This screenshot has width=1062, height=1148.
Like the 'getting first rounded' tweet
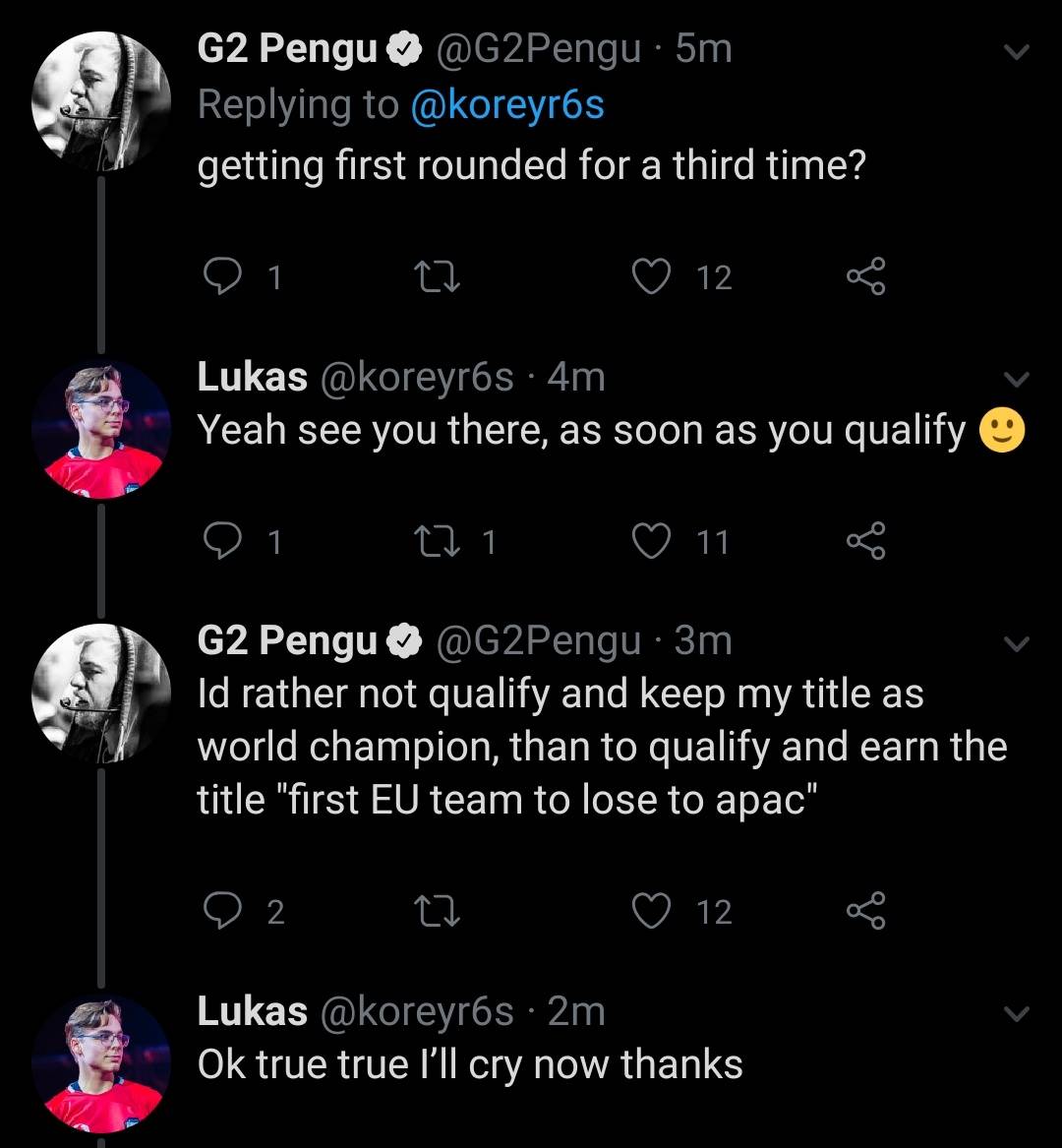(650, 277)
